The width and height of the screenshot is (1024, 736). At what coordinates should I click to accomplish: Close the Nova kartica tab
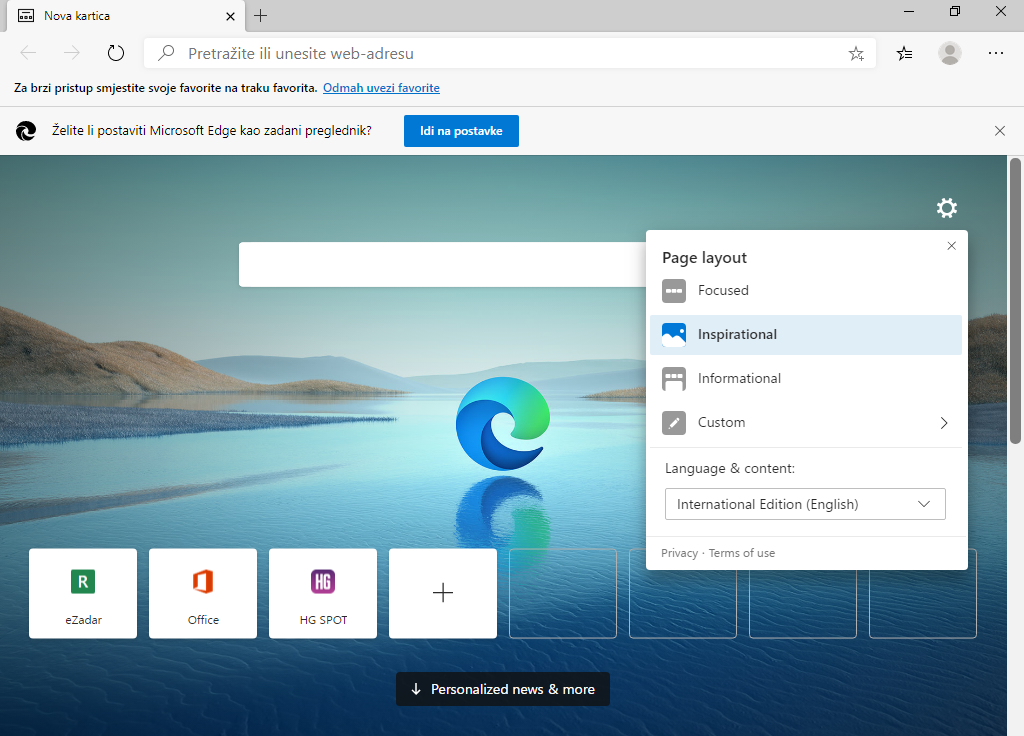click(x=231, y=16)
